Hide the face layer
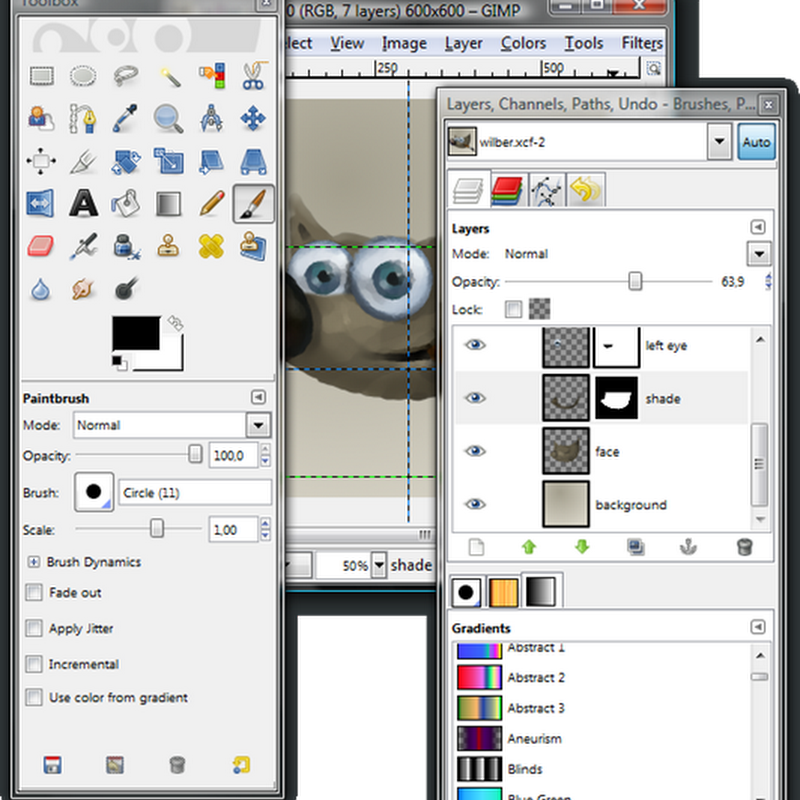The width and height of the screenshot is (800, 800). 475,451
